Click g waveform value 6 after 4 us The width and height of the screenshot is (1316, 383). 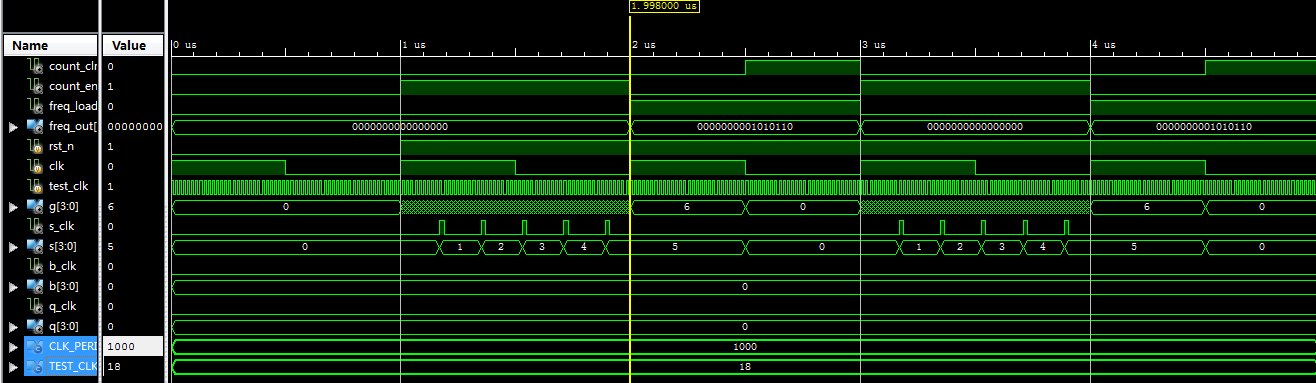1146,207
